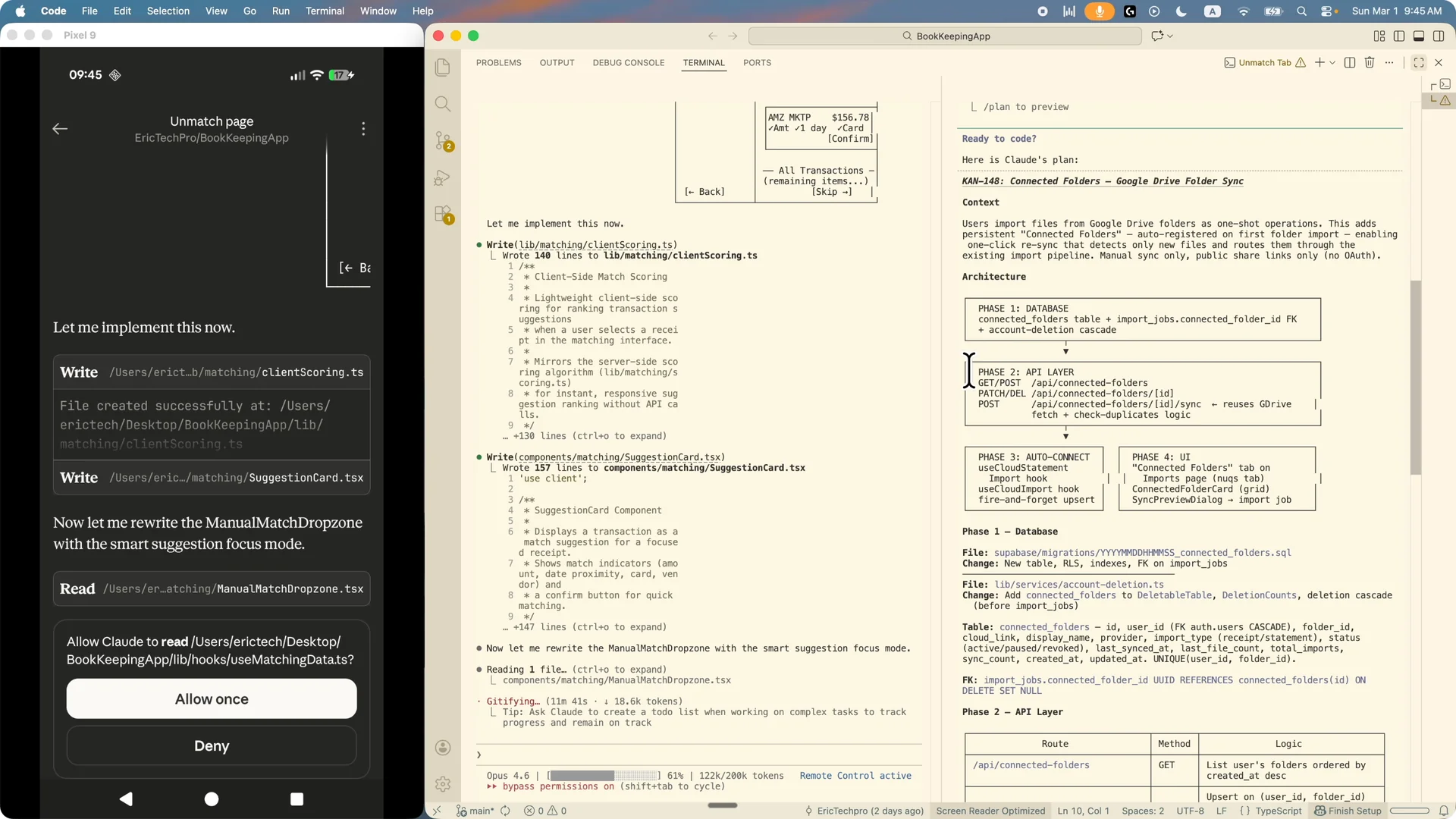This screenshot has height=819, width=1456.
Task: Click the terminal prompt input line
Action: tap(699, 755)
